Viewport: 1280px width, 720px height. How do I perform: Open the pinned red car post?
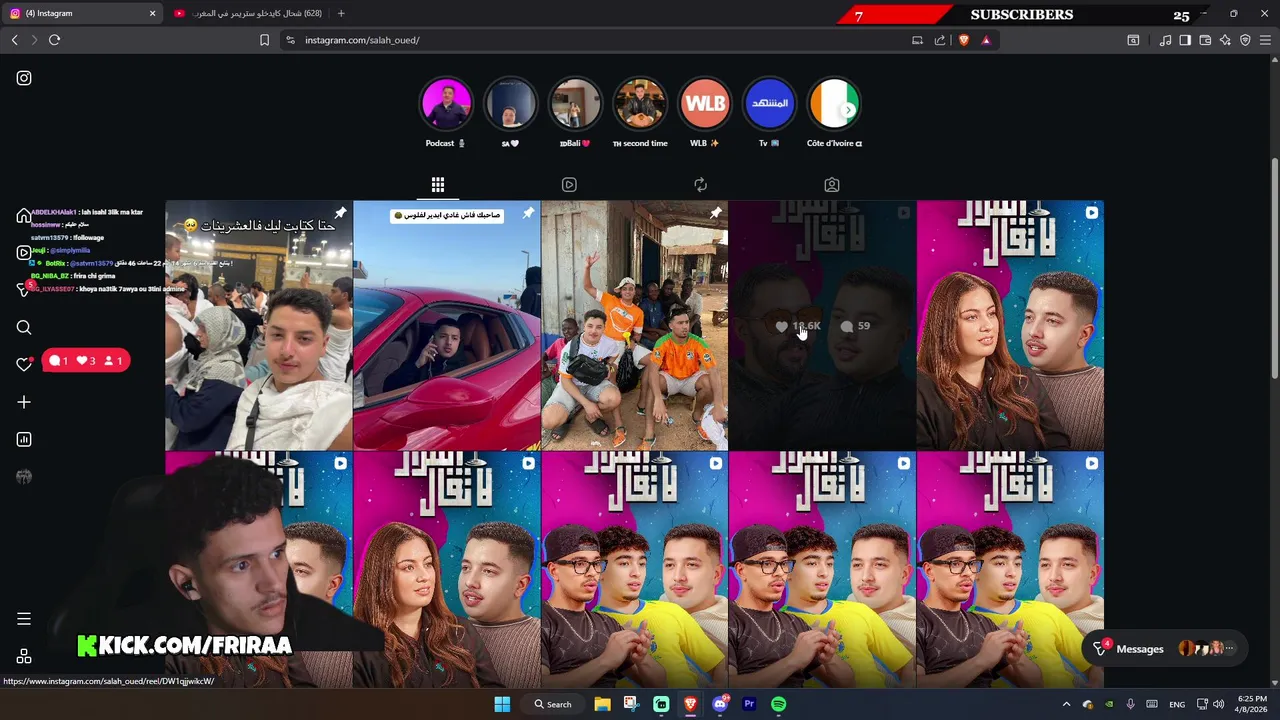tap(446, 325)
